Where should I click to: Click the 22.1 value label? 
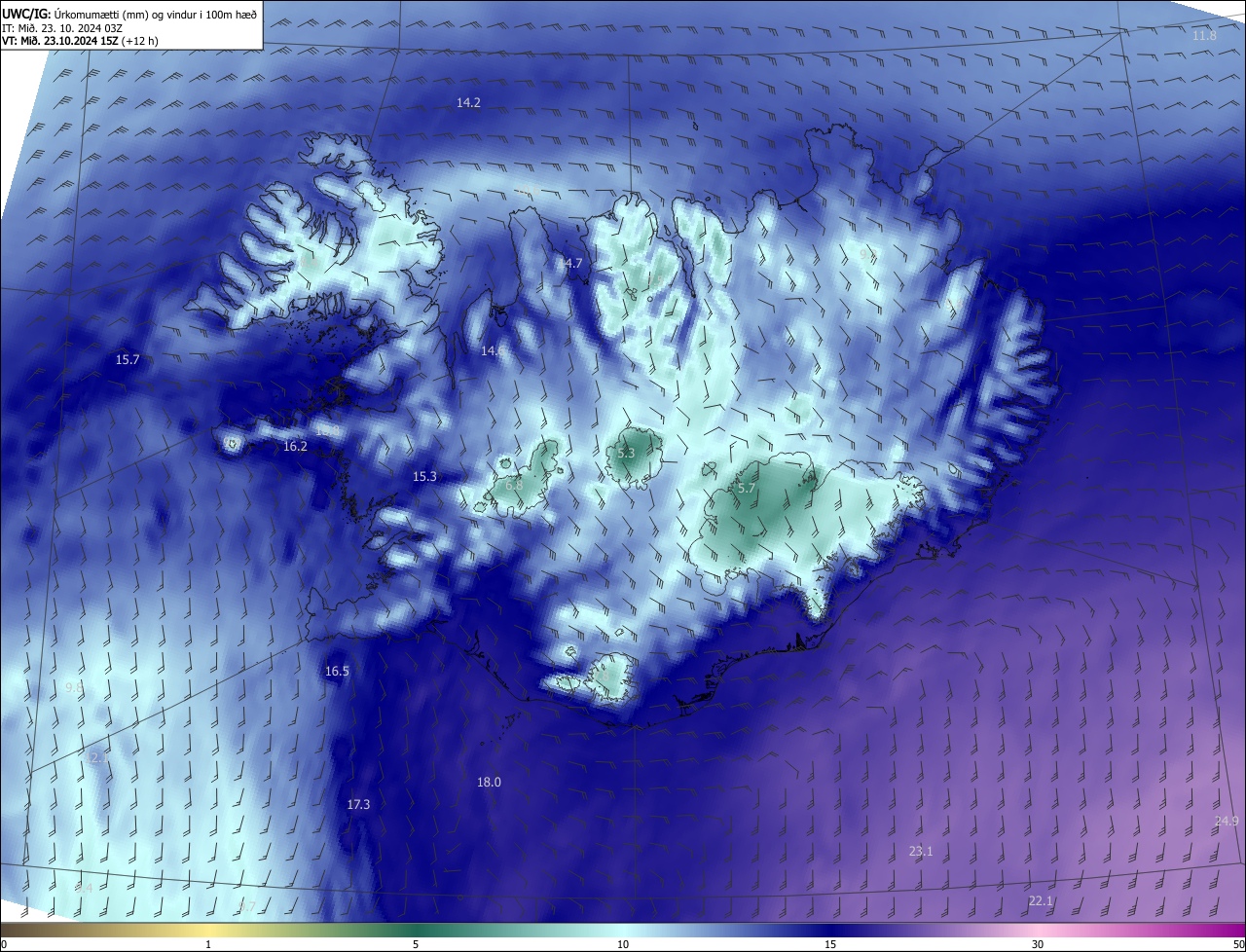[1041, 901]
